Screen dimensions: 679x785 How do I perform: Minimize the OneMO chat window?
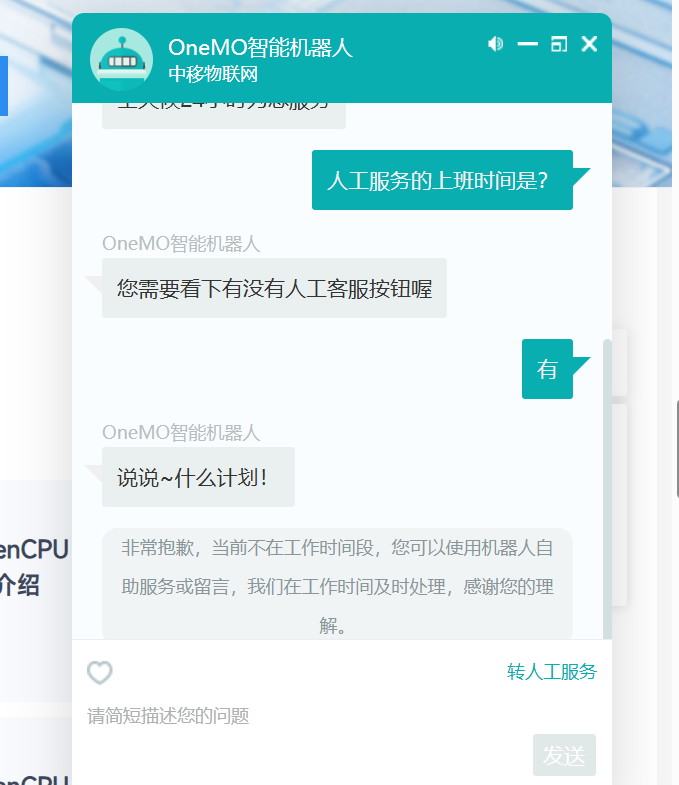pyautogui.click(x=527, y=44)
